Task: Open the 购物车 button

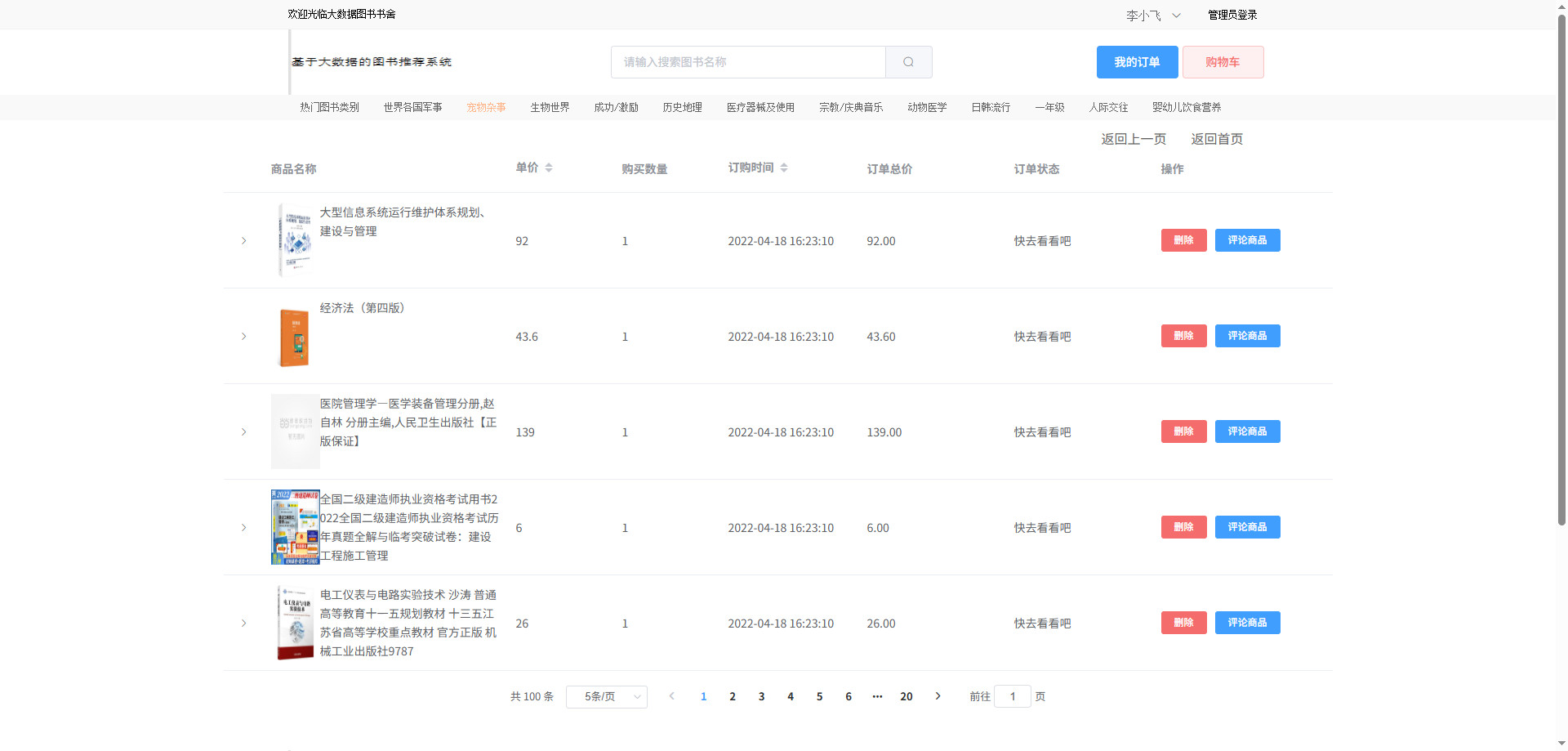Action: coord(1223,62)
